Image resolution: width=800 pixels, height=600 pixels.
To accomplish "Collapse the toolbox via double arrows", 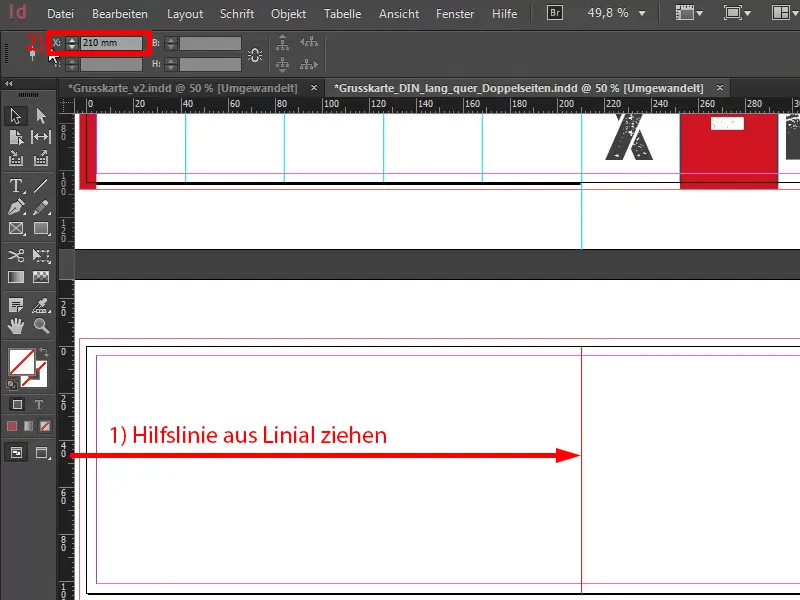I will [9, 84].
